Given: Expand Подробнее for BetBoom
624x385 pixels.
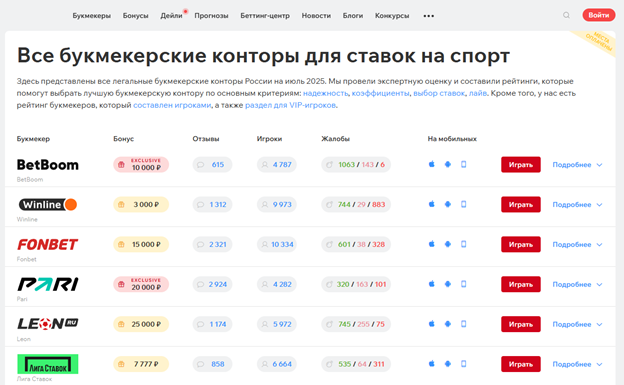Looking at the screenshot, I should coord(577,165).
